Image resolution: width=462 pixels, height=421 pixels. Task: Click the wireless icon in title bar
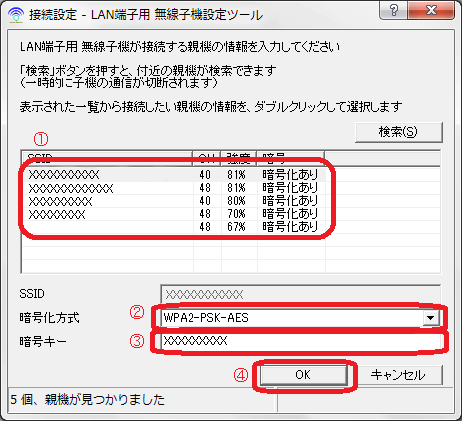pyautogui.click(x=16, y=15)
